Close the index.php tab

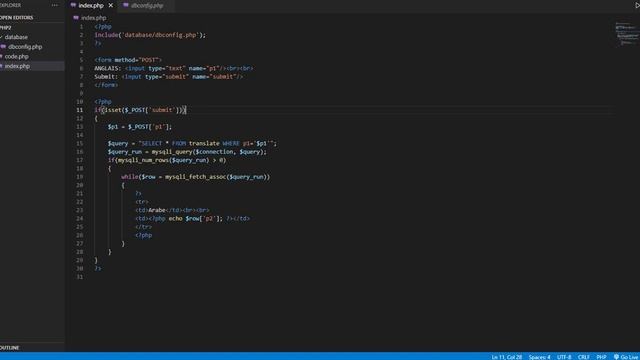pos(111,6)
